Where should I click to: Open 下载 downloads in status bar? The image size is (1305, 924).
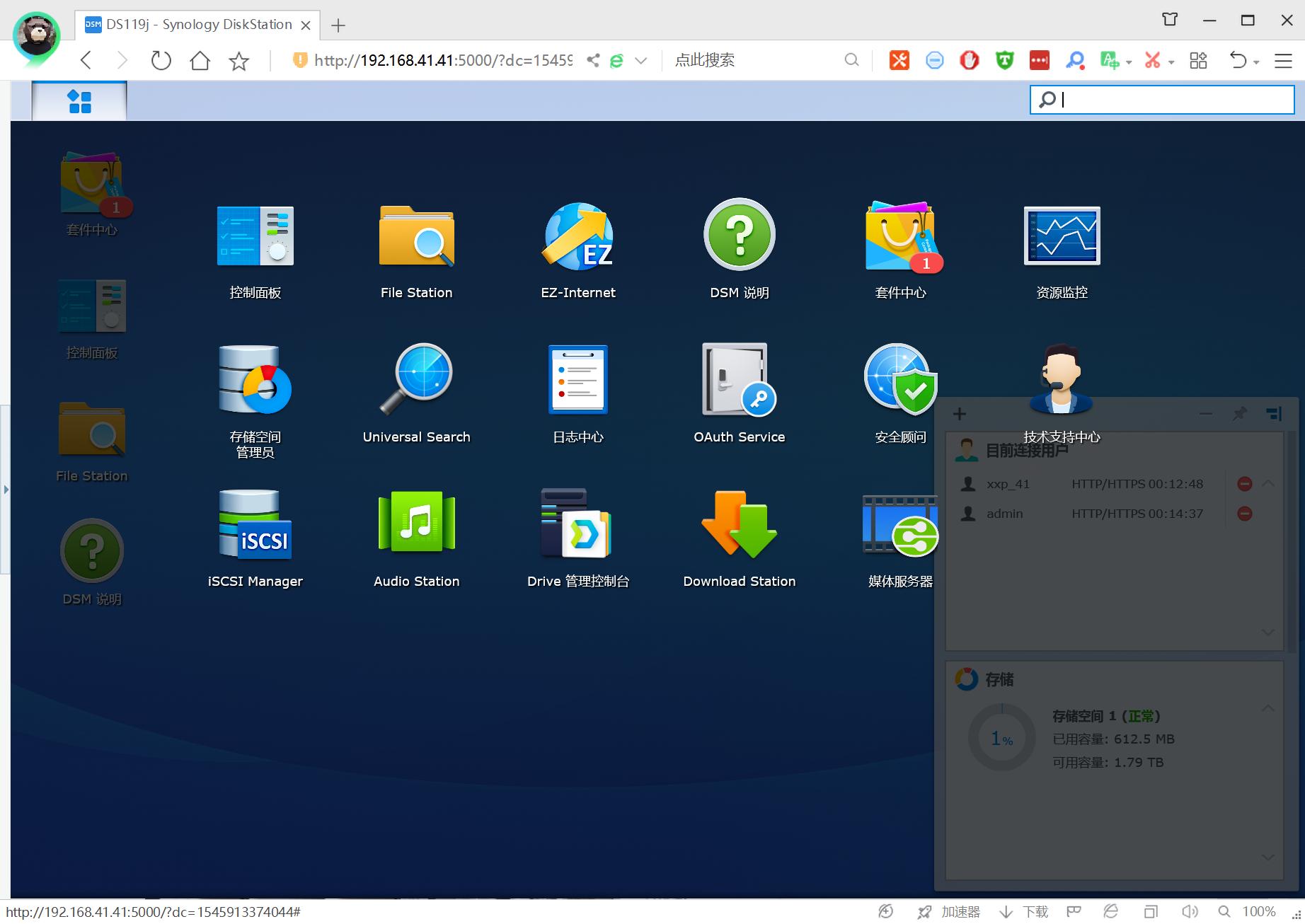1023,911
